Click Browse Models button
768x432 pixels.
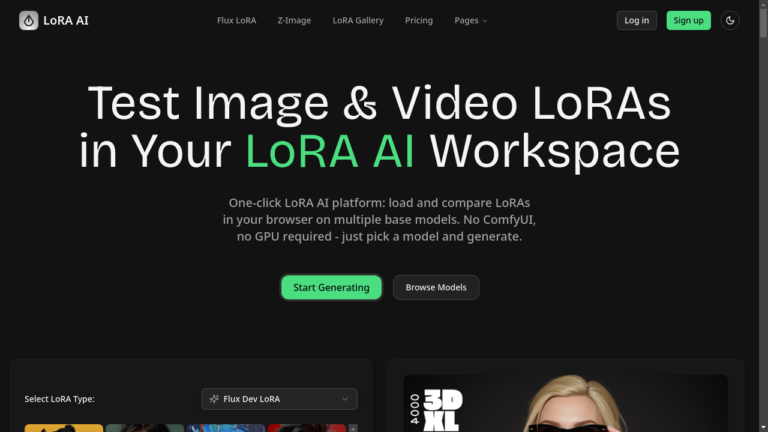point(436,287)
